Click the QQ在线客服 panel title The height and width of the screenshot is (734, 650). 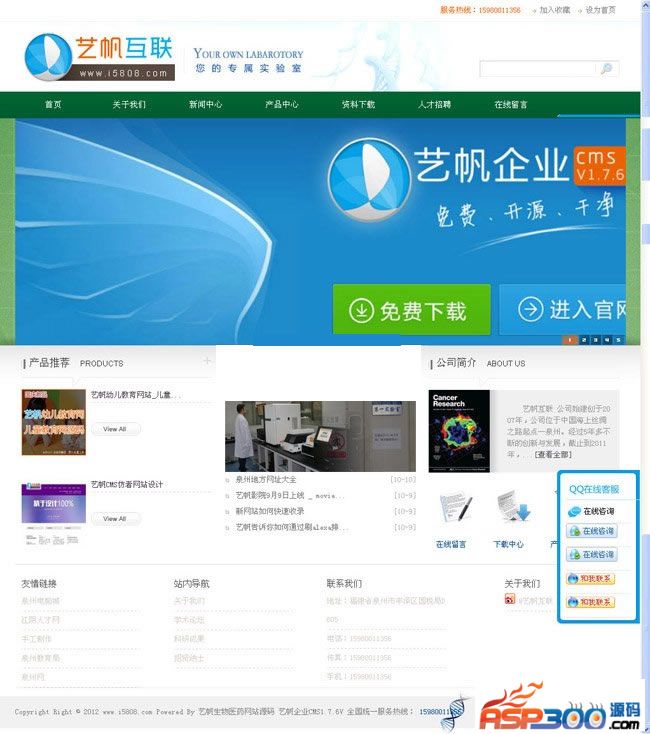coord(594,489)
